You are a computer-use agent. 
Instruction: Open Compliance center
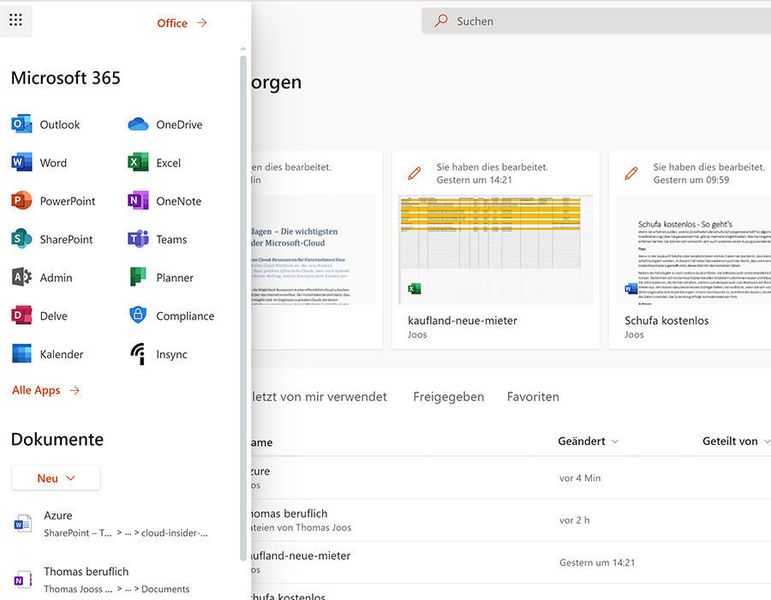171,316
